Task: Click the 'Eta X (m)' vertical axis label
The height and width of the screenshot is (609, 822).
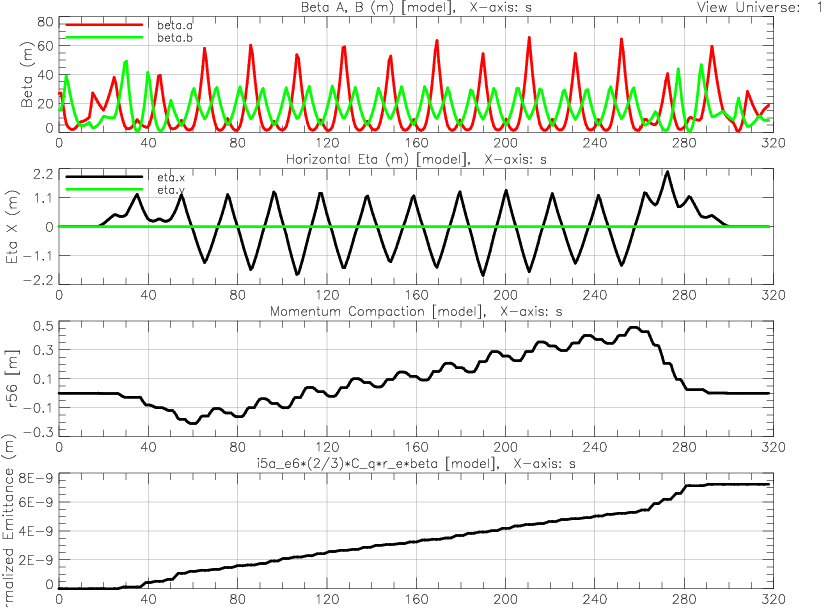Action: pyautogui.click(x=12, y=229)
